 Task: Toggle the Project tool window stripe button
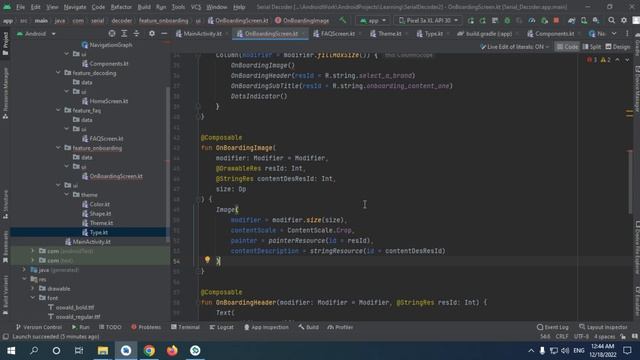(5, 44)
